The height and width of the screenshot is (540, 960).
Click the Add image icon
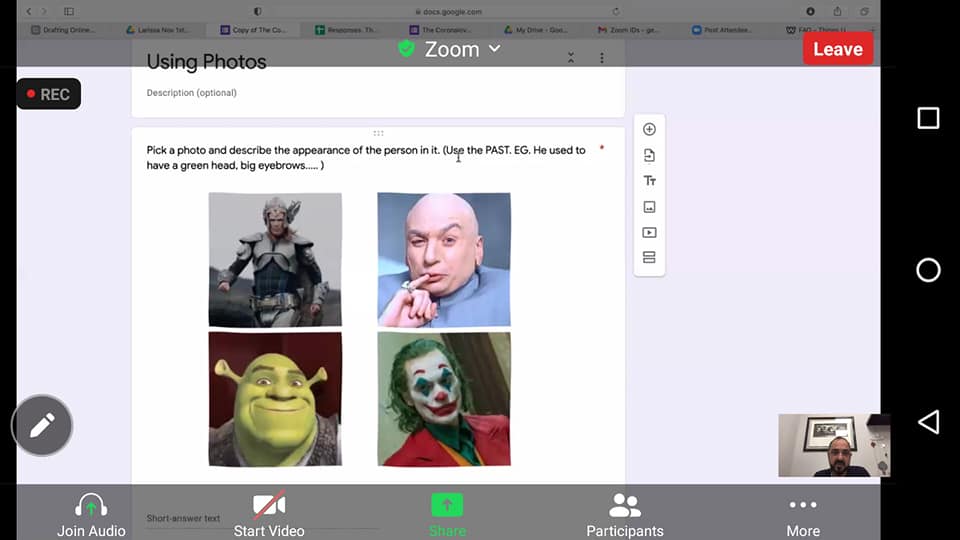650,207
